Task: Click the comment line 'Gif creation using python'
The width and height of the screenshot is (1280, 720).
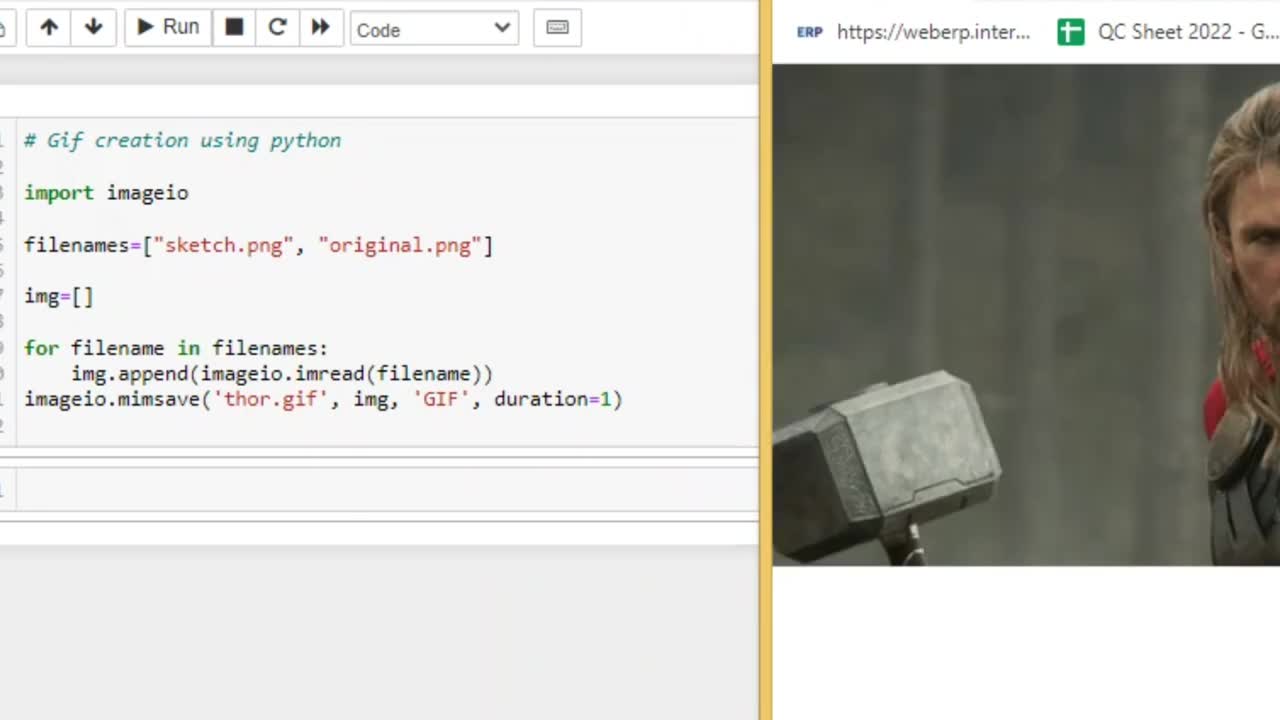Action: tap(182, 140)
